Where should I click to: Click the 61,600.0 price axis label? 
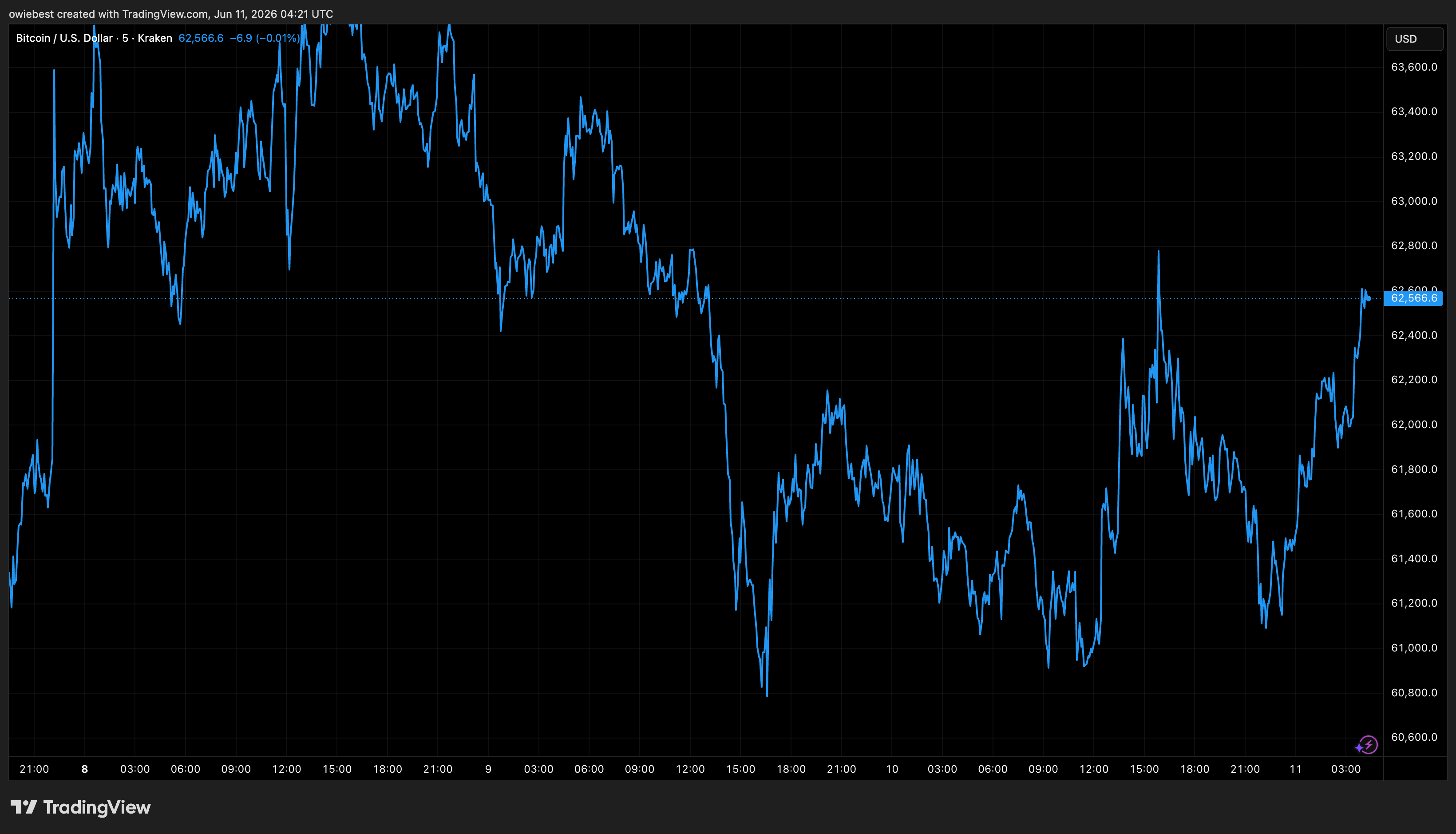pyautogui.click(x=1414, y=514)
